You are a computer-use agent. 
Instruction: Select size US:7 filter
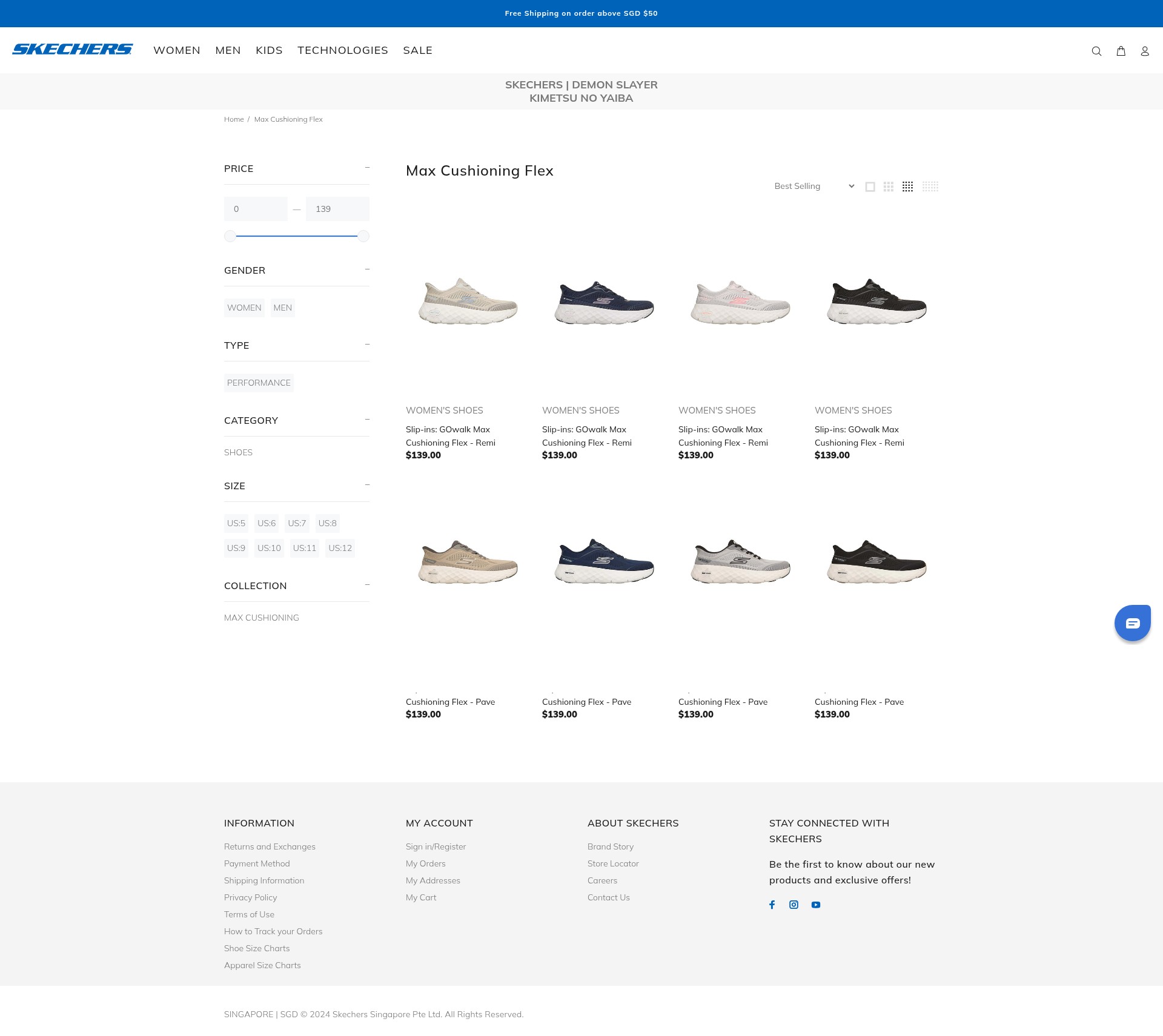(x=297, y=523)
